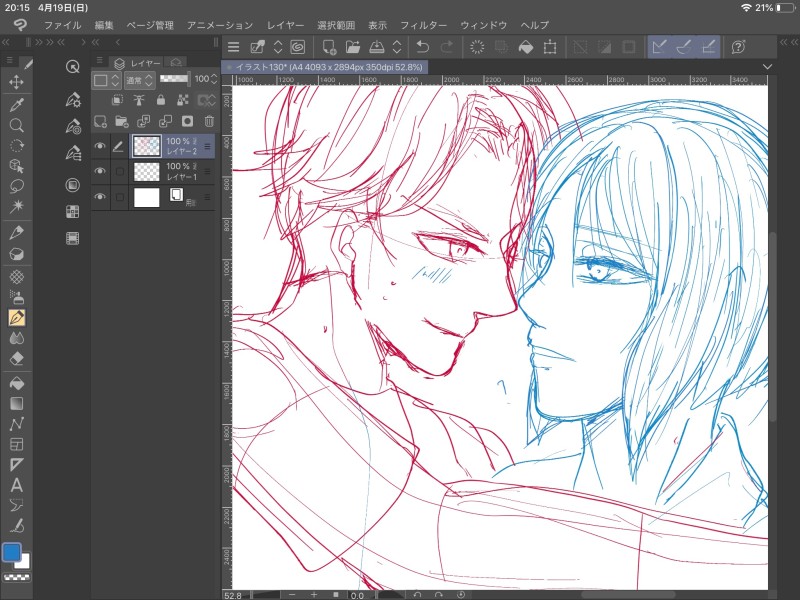Viewport: 800px width, 600px height.
Task: Tick the paper layer selection checkbox
Action: point(119,197)
